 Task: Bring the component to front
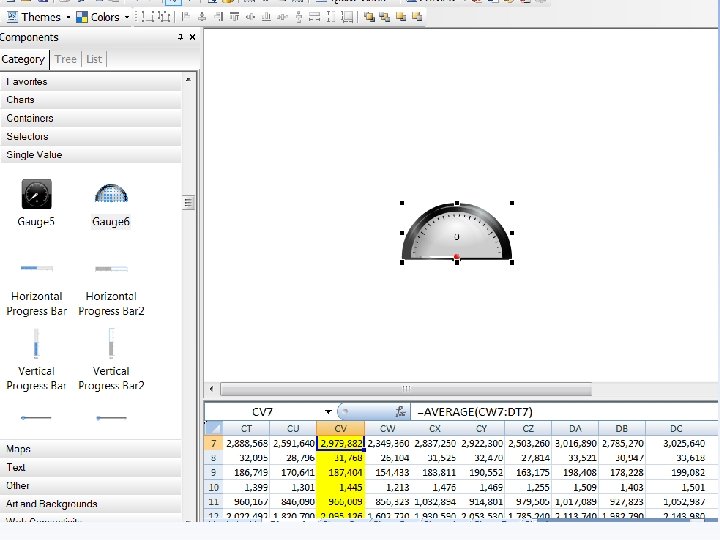pos(369,17)
